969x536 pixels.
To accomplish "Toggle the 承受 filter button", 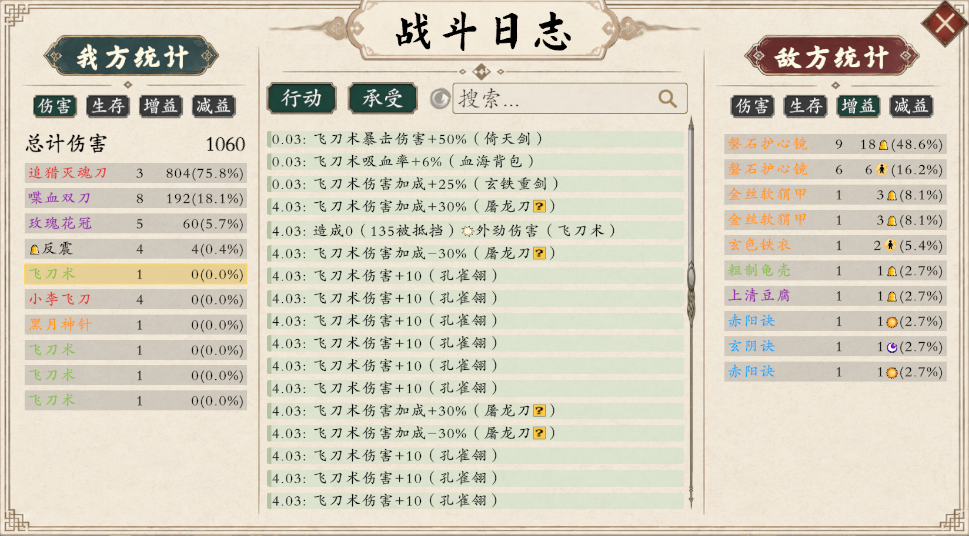I will coord(383,98).
